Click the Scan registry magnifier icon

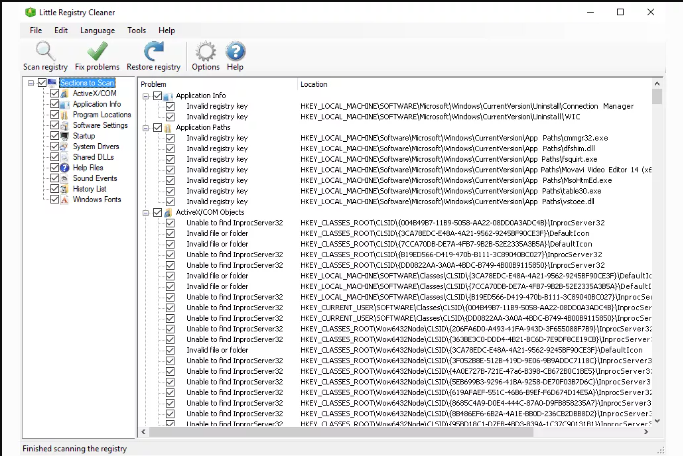[45, 51]
